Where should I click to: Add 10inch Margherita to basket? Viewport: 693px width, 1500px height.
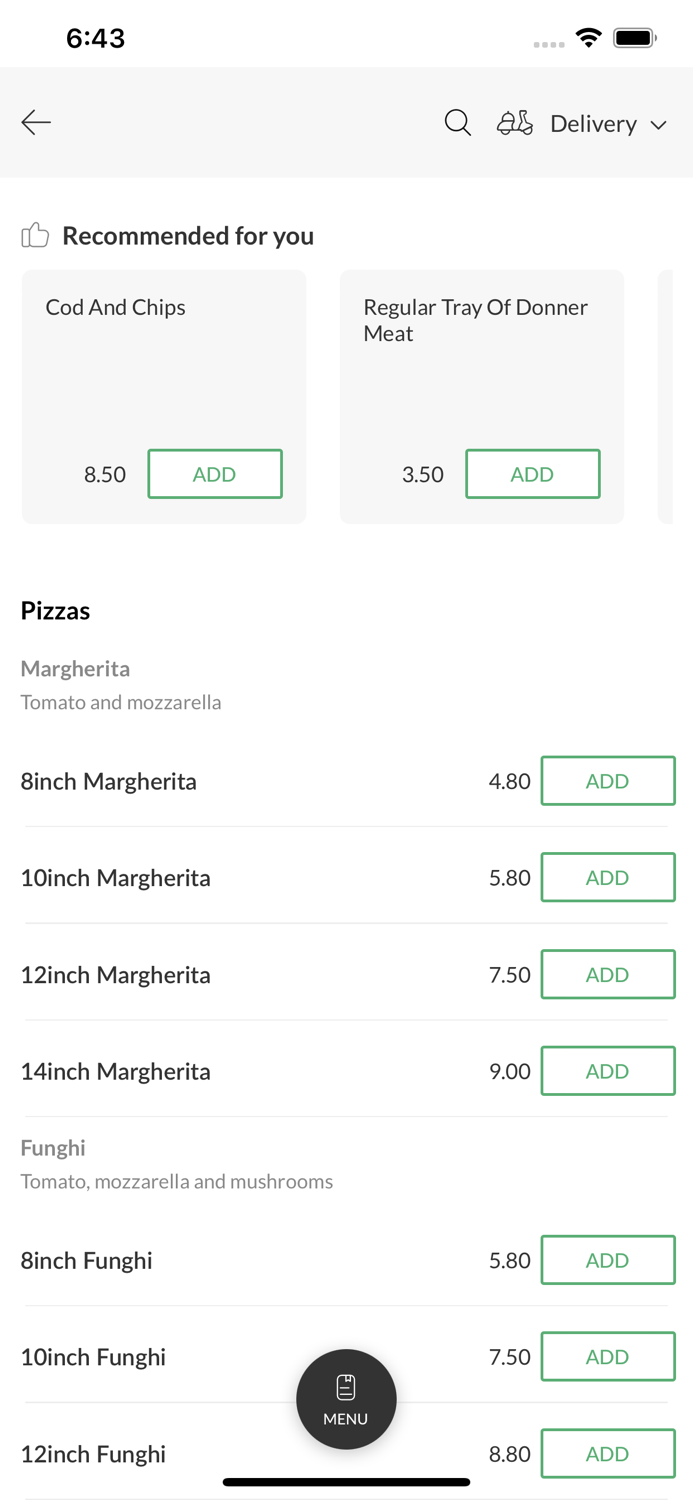coord(608,877)
